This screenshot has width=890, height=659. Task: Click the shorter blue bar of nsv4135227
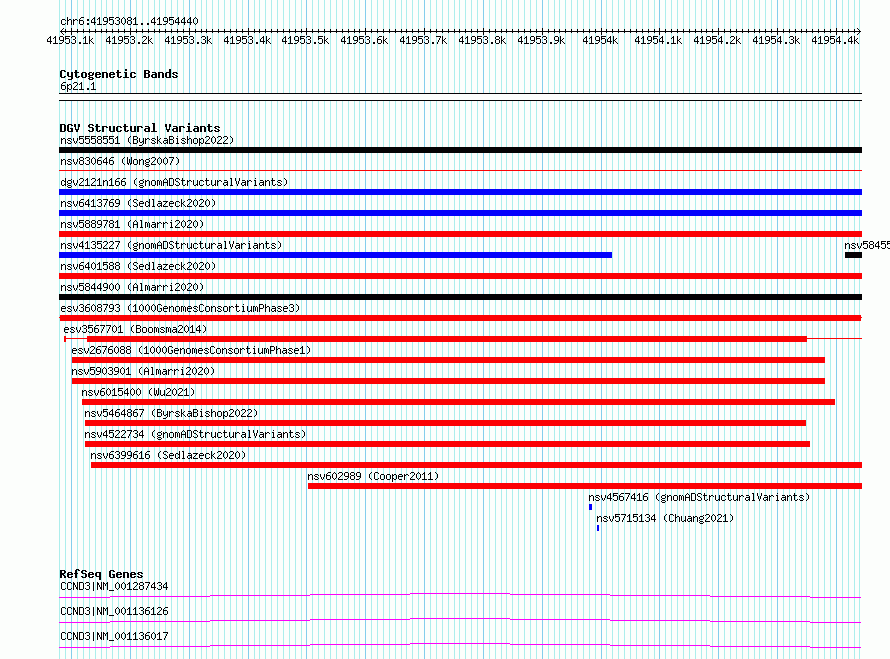tap(335, 255)
